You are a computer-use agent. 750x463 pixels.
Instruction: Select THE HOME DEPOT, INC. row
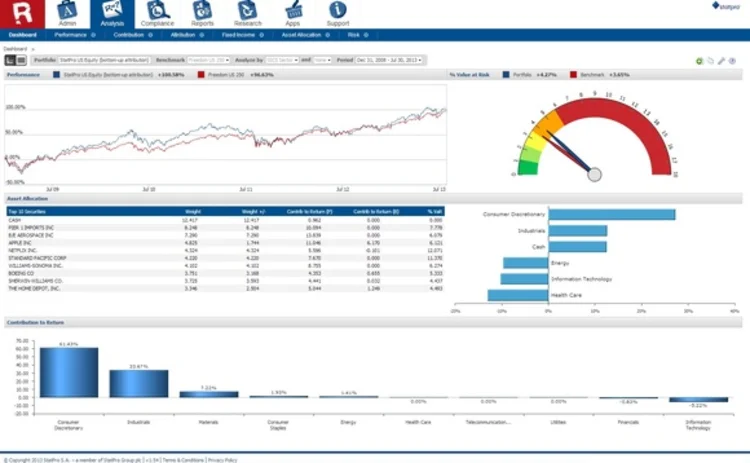[x=225, y=288]
